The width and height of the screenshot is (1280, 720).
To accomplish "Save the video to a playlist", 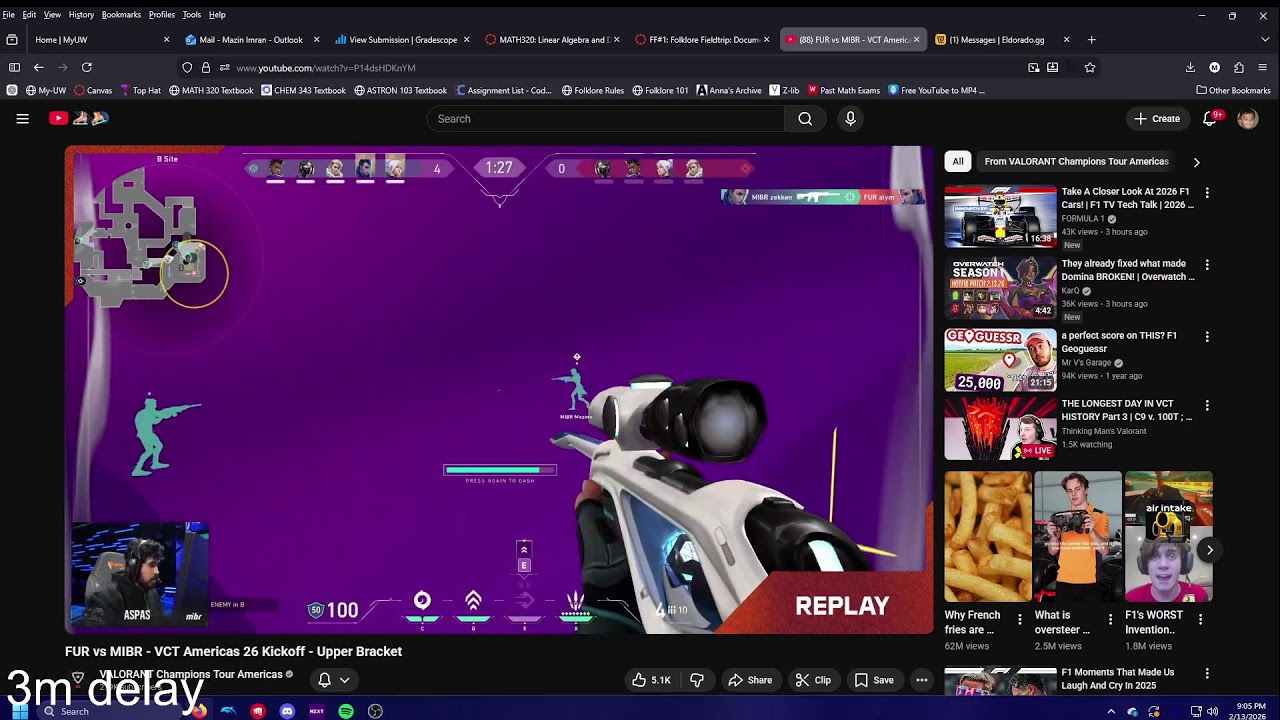I will (874, 680).
